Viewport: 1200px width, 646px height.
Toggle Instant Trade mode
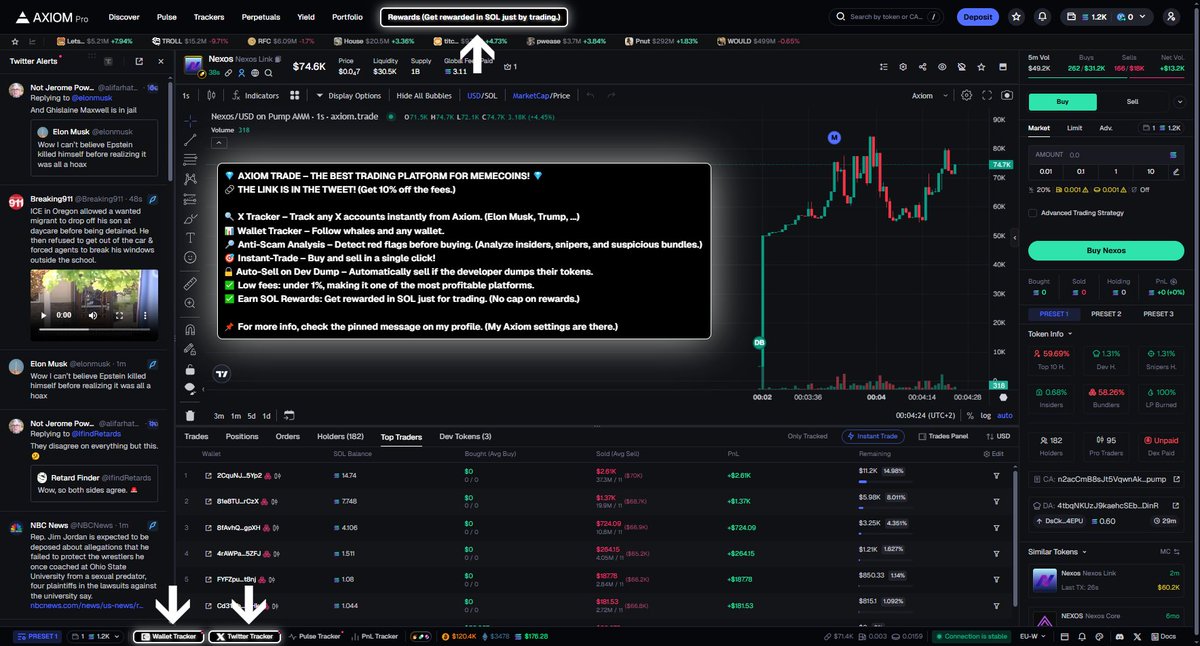coord(875,436)
